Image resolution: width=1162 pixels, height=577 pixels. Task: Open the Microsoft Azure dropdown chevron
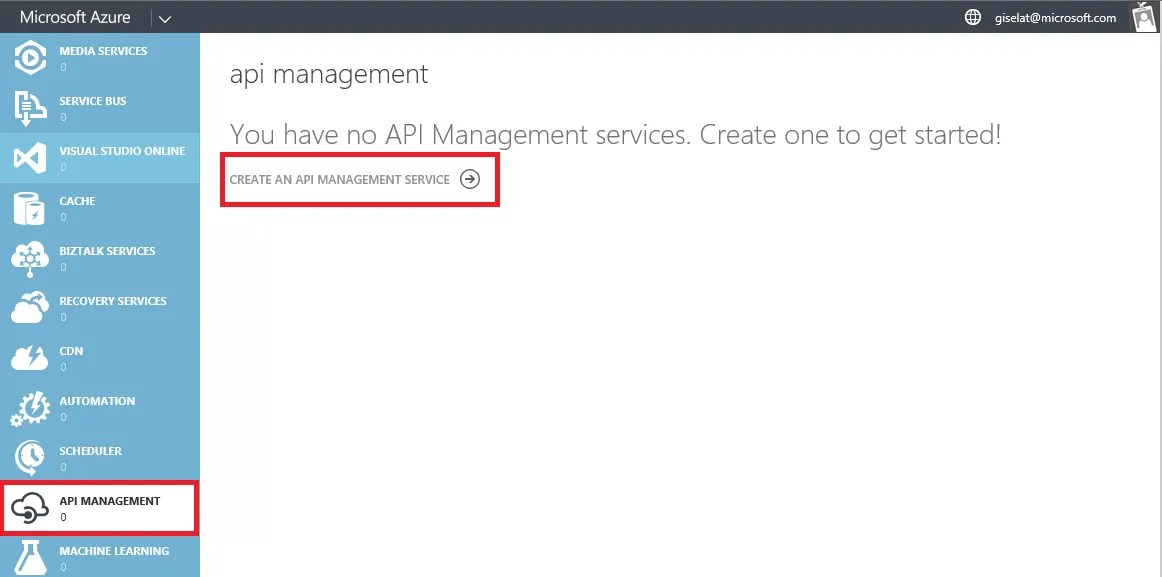165,19
